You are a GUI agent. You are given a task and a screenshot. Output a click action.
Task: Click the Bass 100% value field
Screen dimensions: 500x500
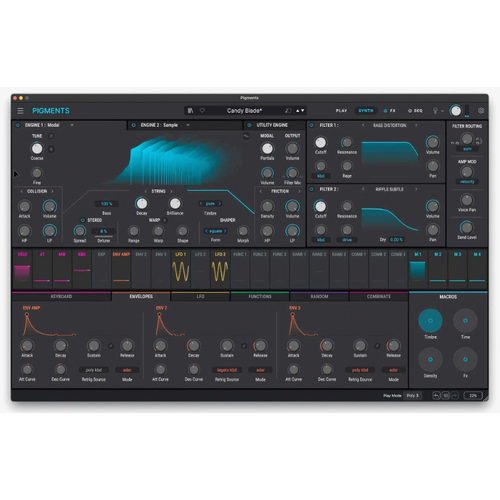[x=106, y=204]
